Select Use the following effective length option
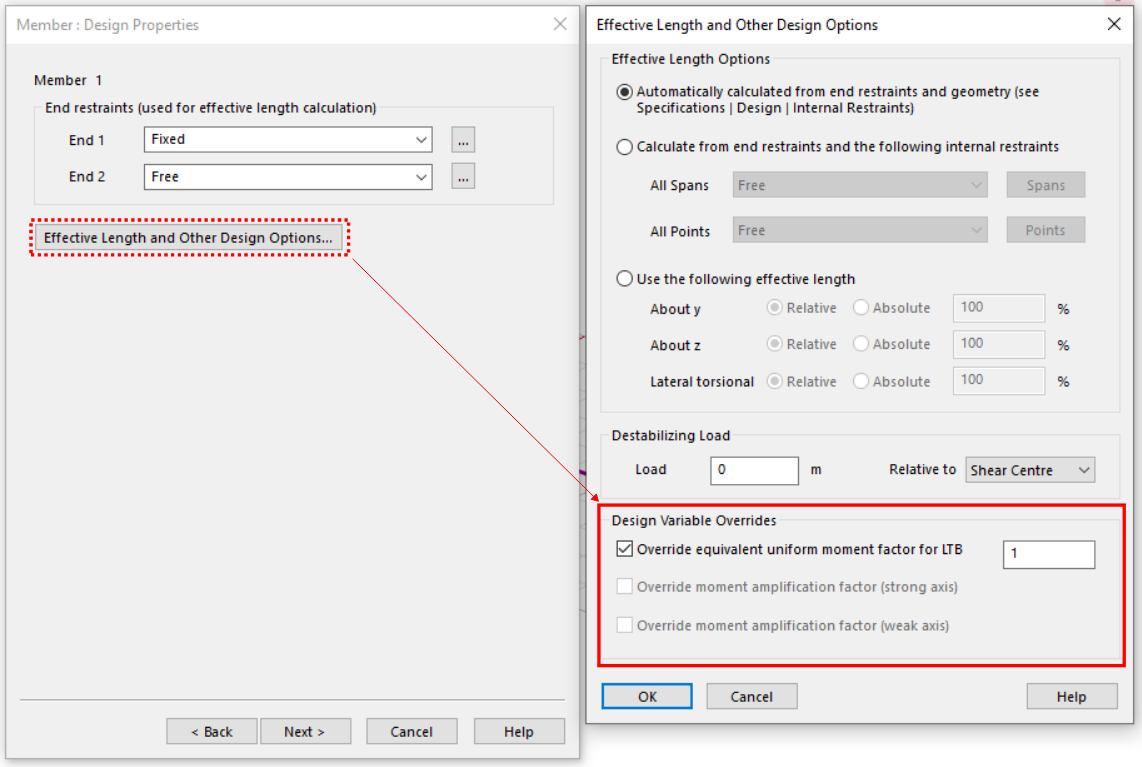The height and width of the screenshot is (767, 1142). click(625, 279)
